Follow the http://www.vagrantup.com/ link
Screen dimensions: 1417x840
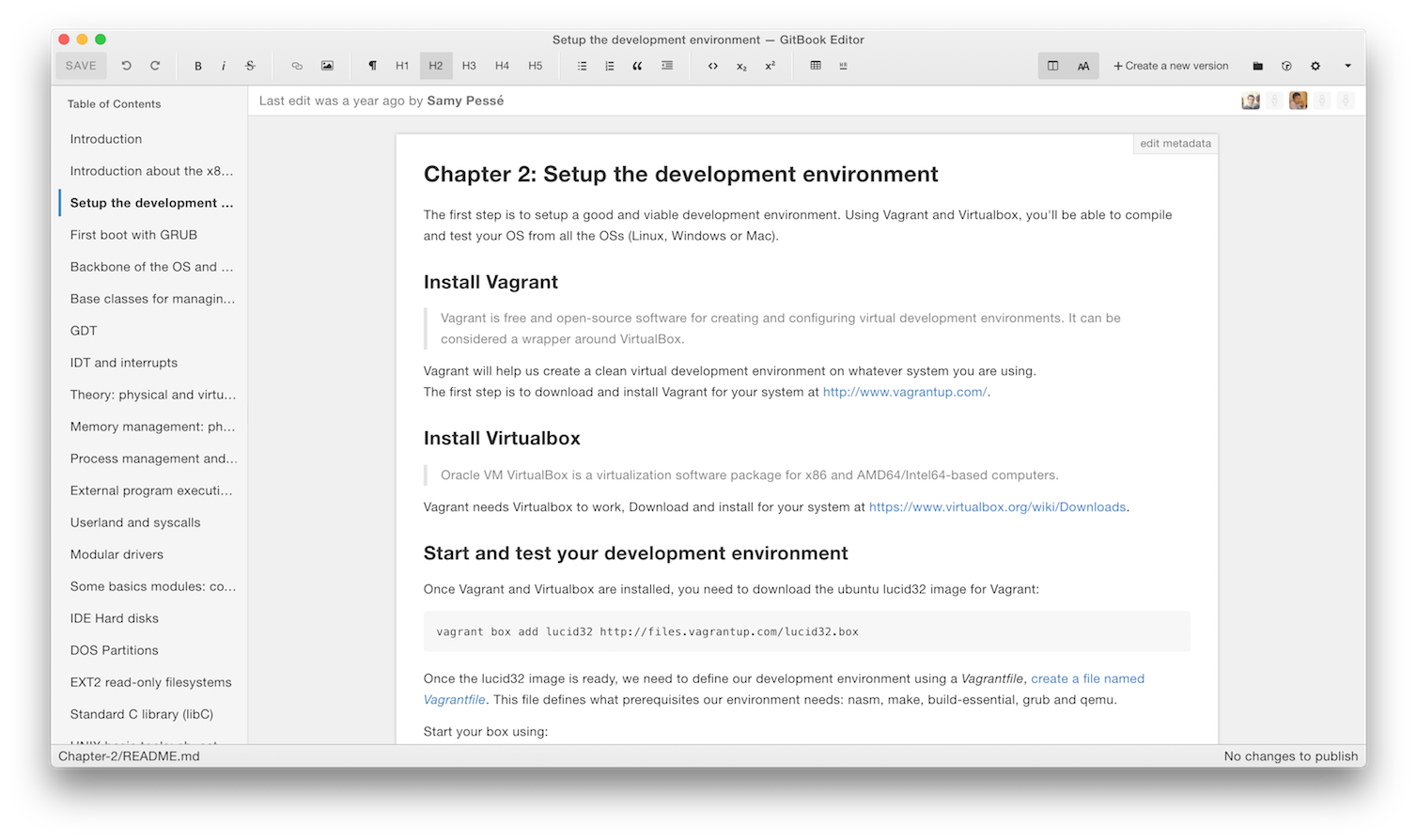click(905, 392)
